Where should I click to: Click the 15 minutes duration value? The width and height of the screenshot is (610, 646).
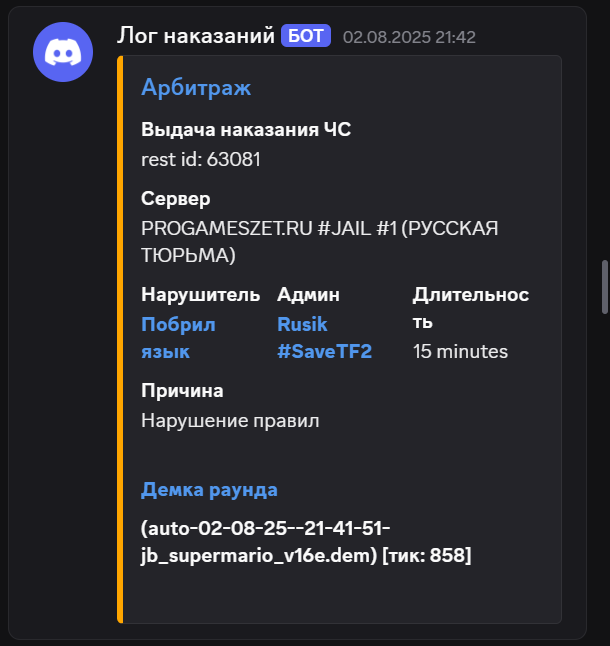pyautogui.click(x=460, y=352)
